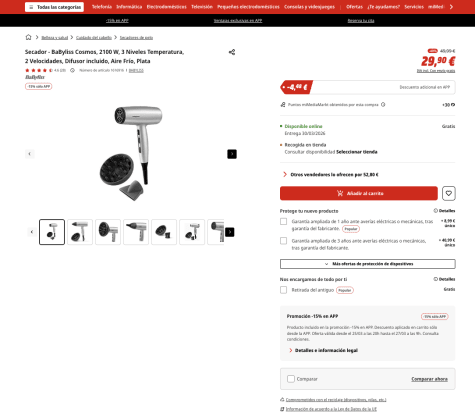This screenshot has height=413, width=475.
Task: Expand Otros vendedores lo ofrecen offer
Action: (334, 175)
